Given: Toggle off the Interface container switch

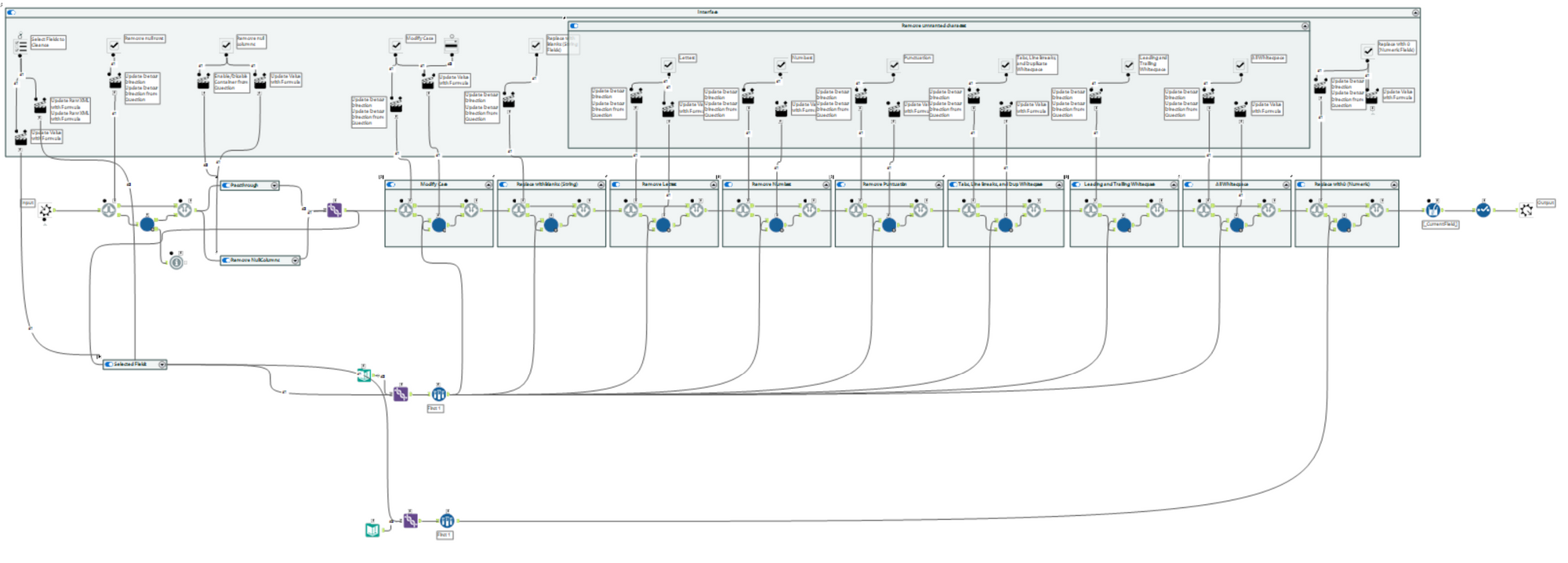Looking at the screenshot, I should pyautogui.click(x=11, y=13).
